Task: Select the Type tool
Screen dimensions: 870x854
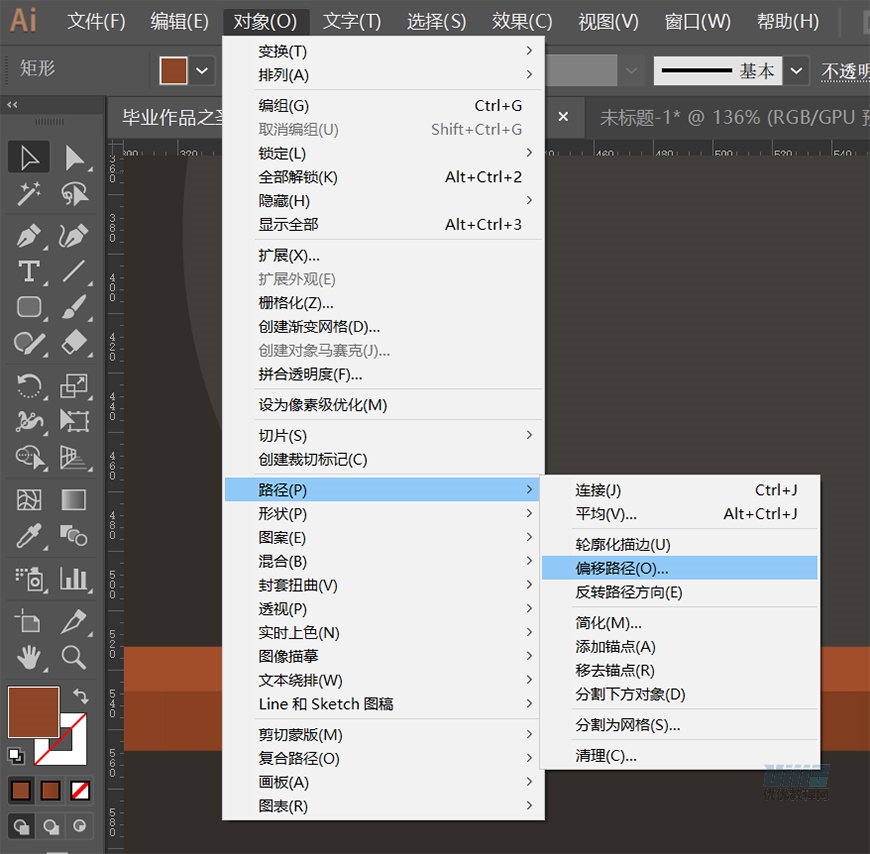Action: pos(29,271)
